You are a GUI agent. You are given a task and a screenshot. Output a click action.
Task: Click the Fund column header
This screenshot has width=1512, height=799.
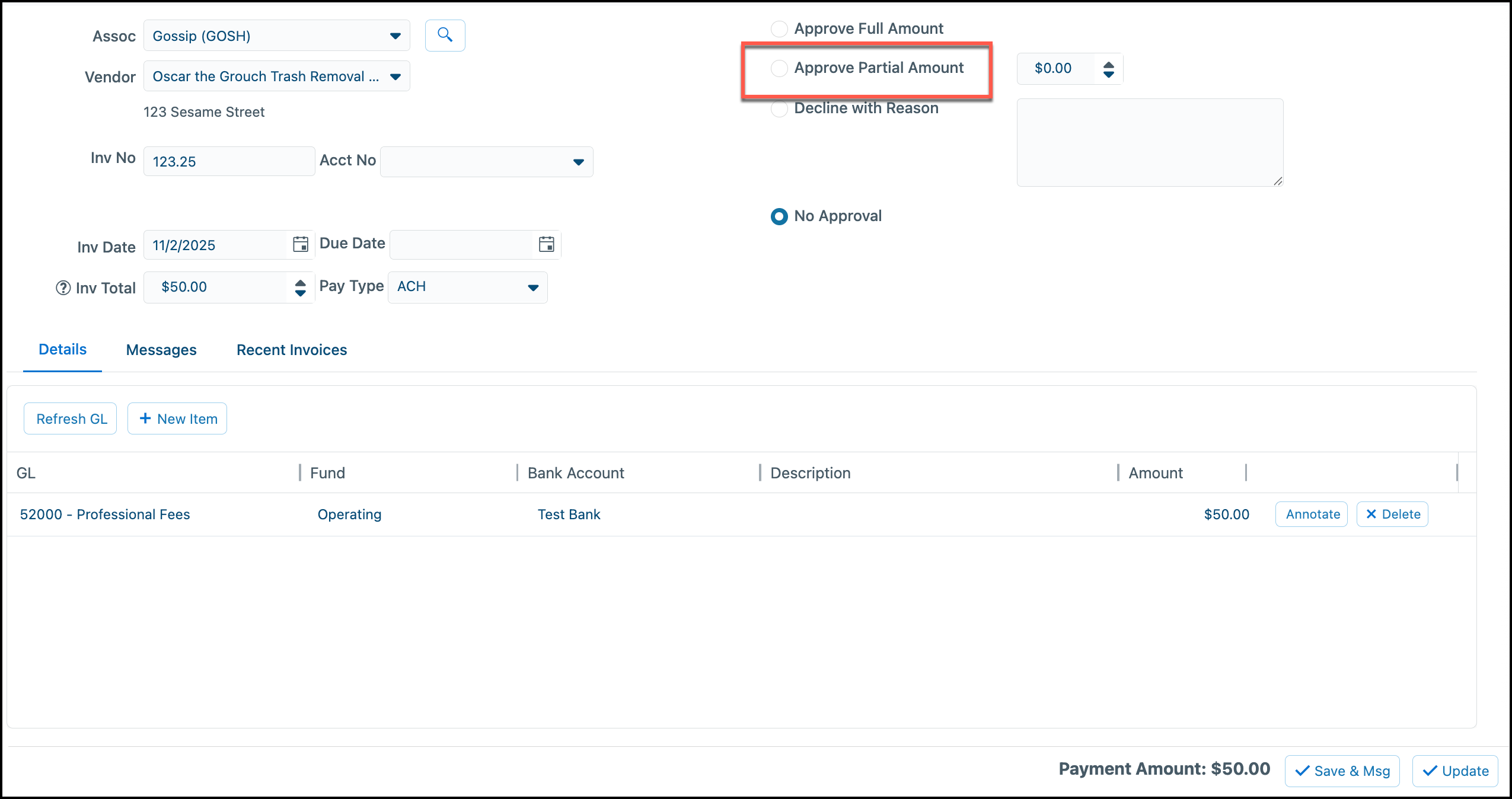[409, 473]
